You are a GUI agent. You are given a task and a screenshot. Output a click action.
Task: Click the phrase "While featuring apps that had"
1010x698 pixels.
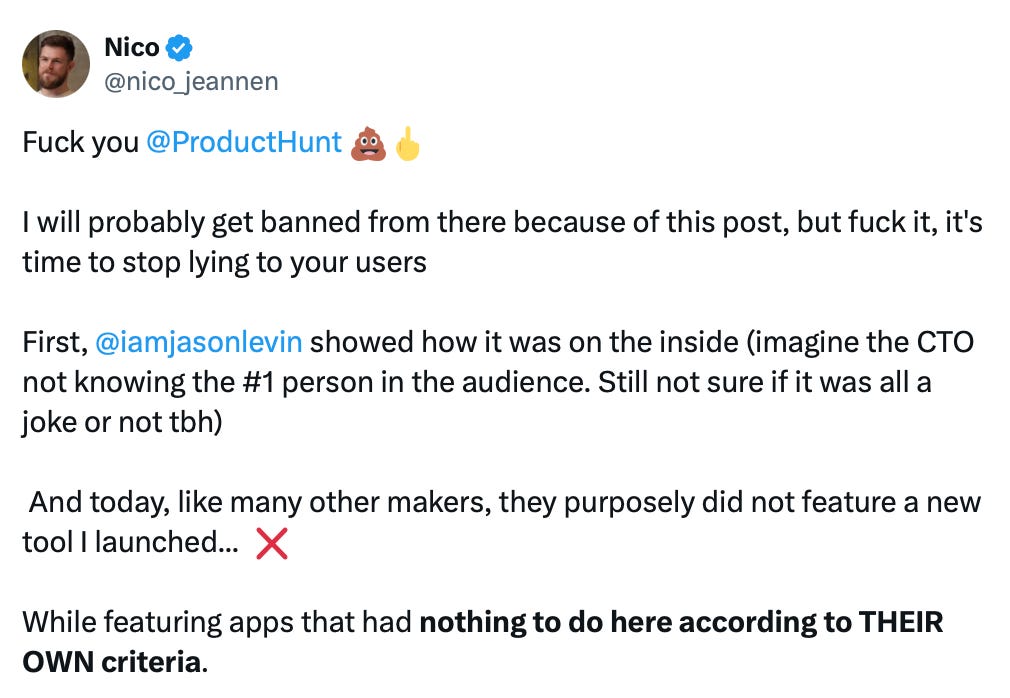217,622
